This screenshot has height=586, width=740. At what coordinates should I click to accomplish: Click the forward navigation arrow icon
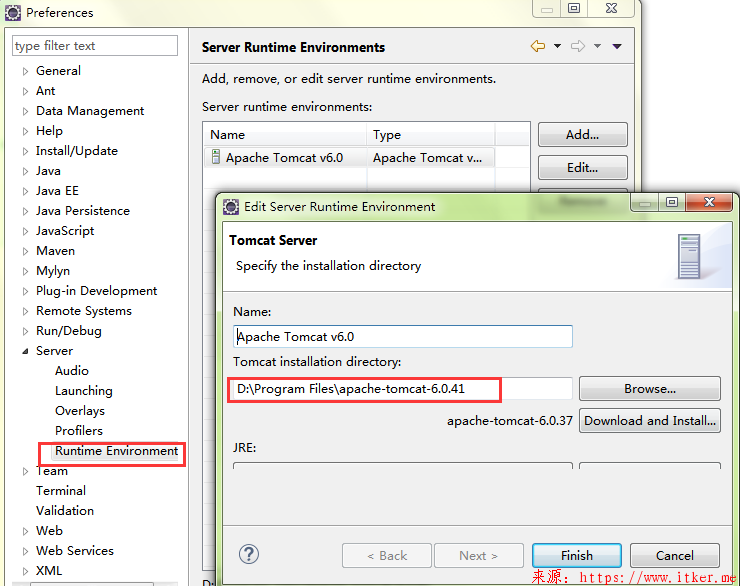pos(578,46)
